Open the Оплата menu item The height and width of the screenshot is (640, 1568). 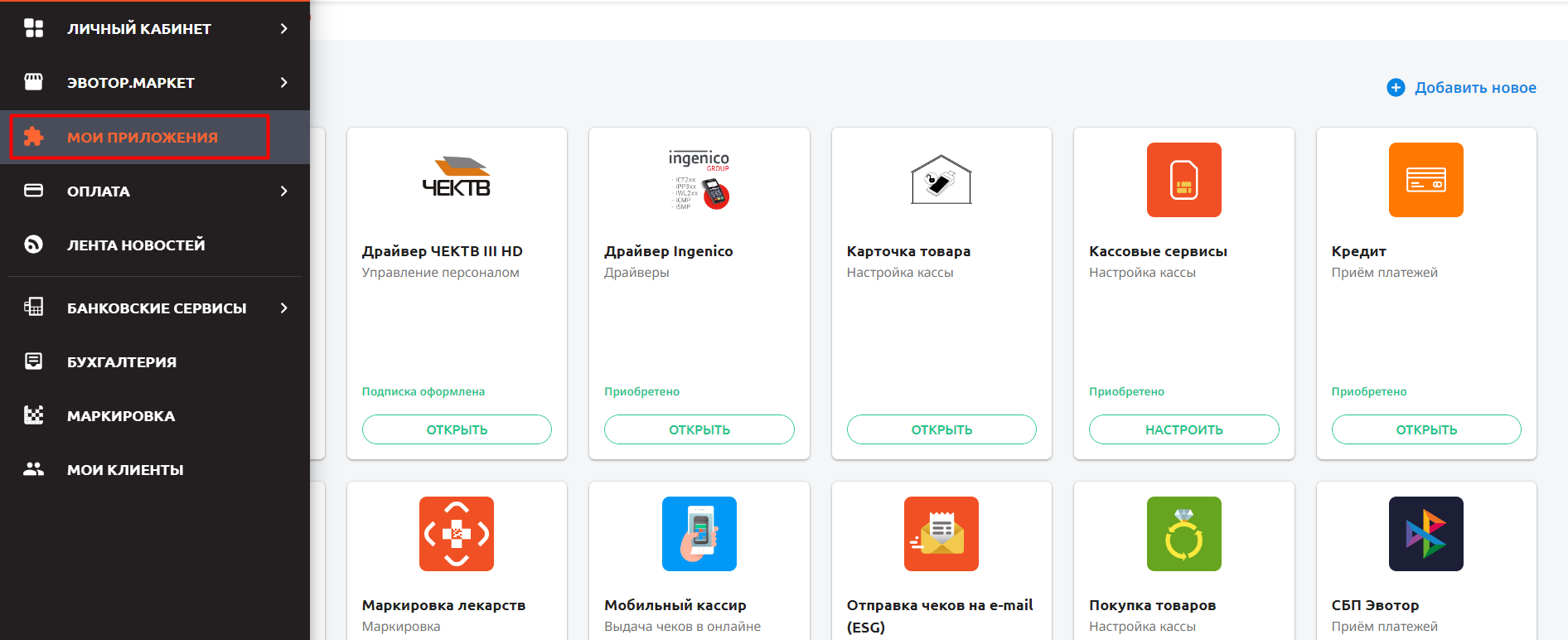pos(155,191)
